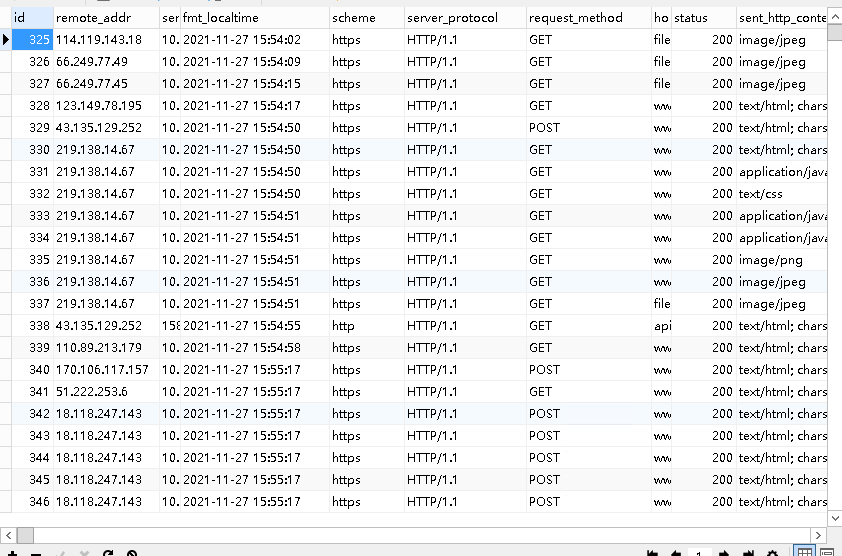Click the refresh icon in bottom toolbar

tap(108, 553)
